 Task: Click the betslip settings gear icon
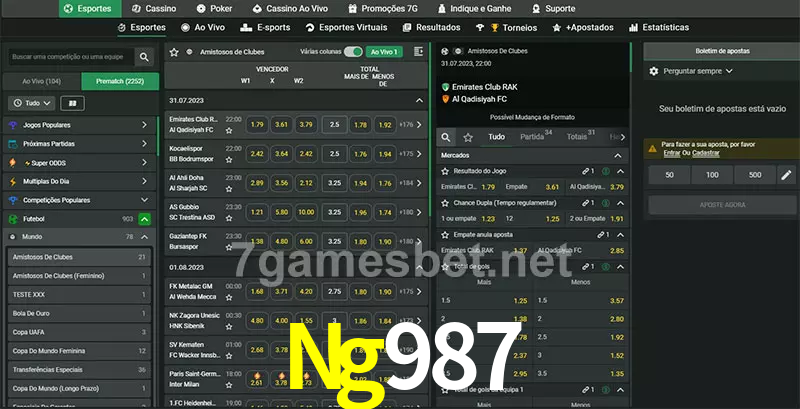tap(654, 71)
